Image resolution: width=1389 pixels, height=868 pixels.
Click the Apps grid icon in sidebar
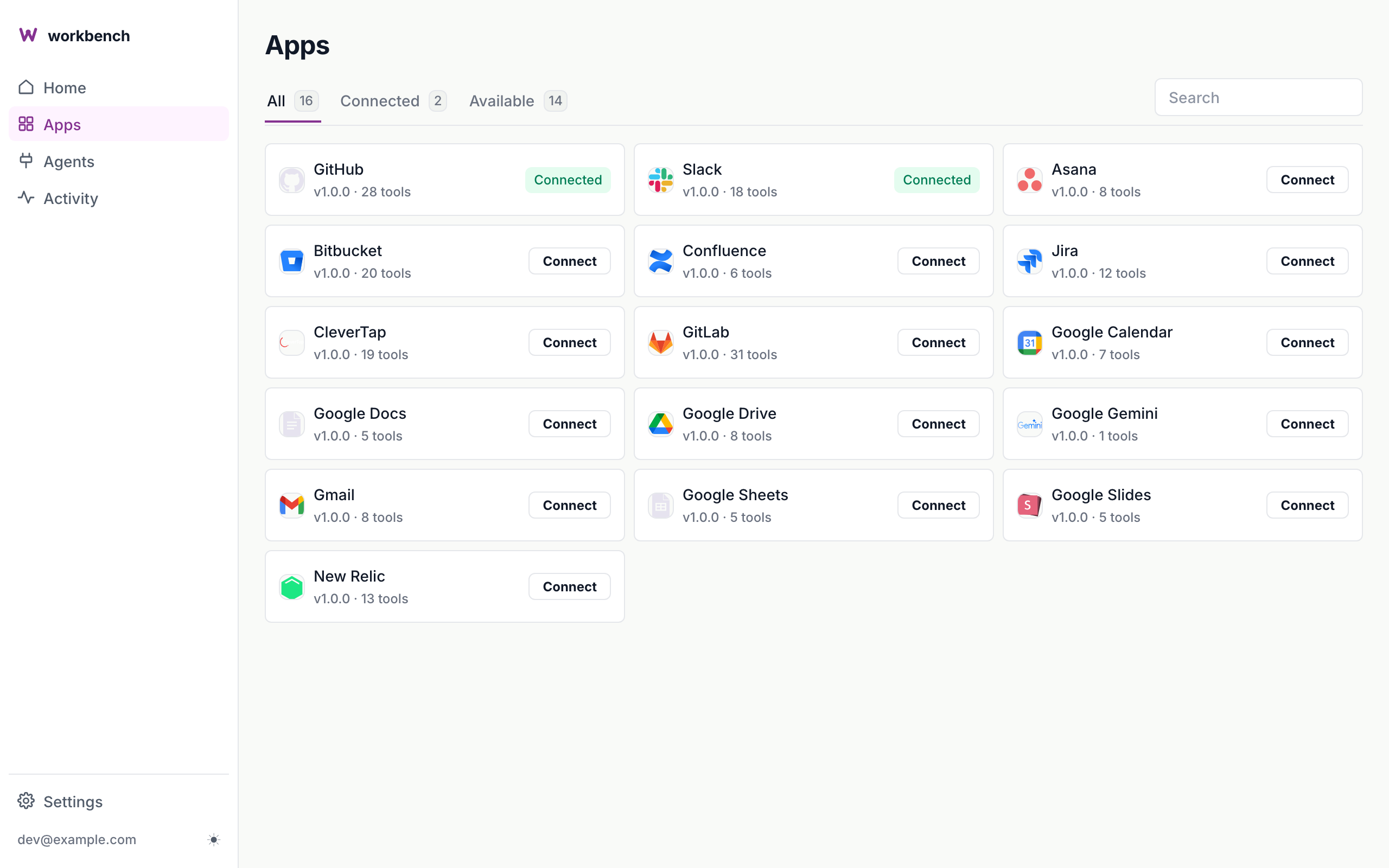click(x=26, y=124)
